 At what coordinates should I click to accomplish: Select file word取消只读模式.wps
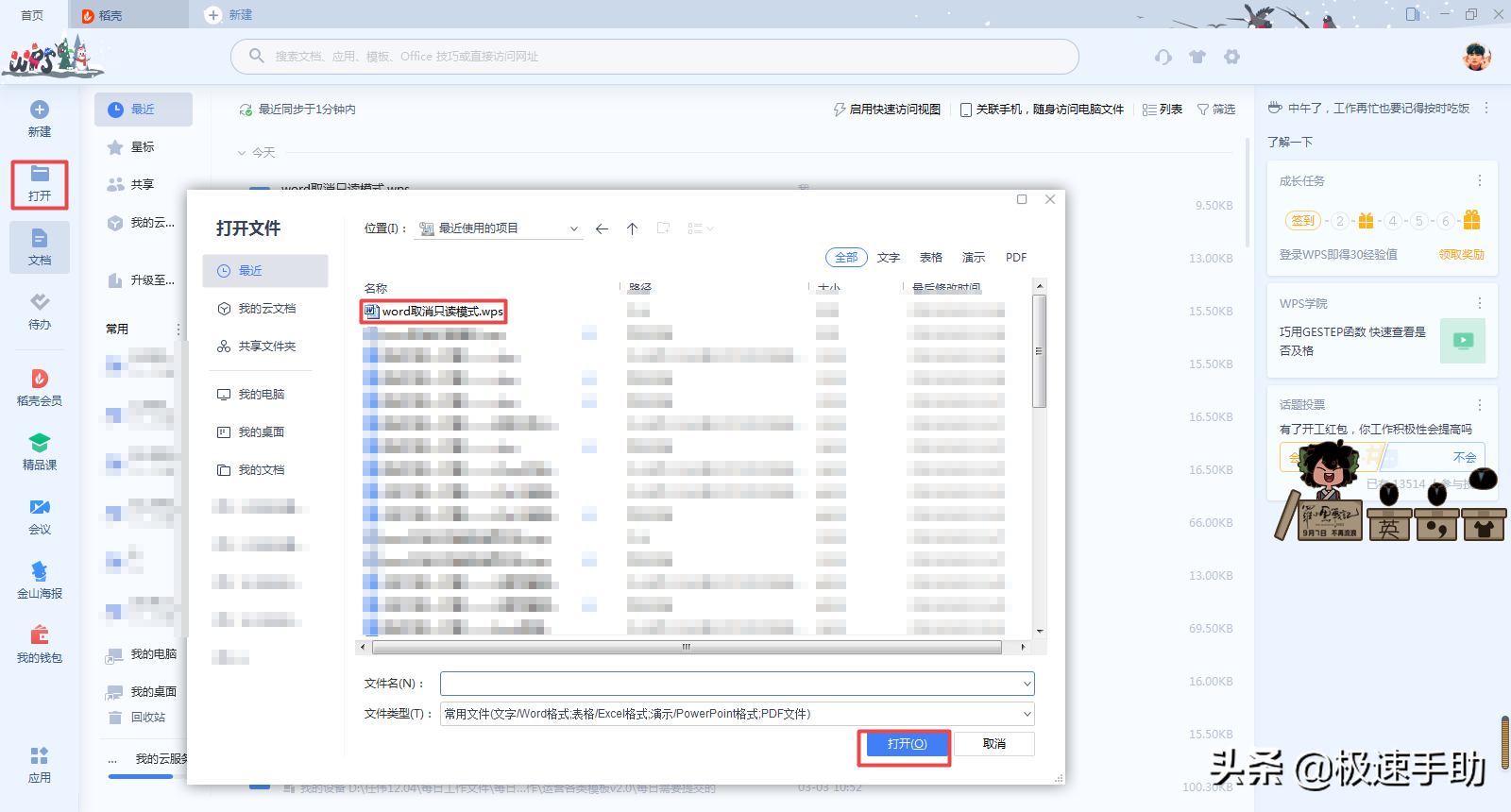434,312
